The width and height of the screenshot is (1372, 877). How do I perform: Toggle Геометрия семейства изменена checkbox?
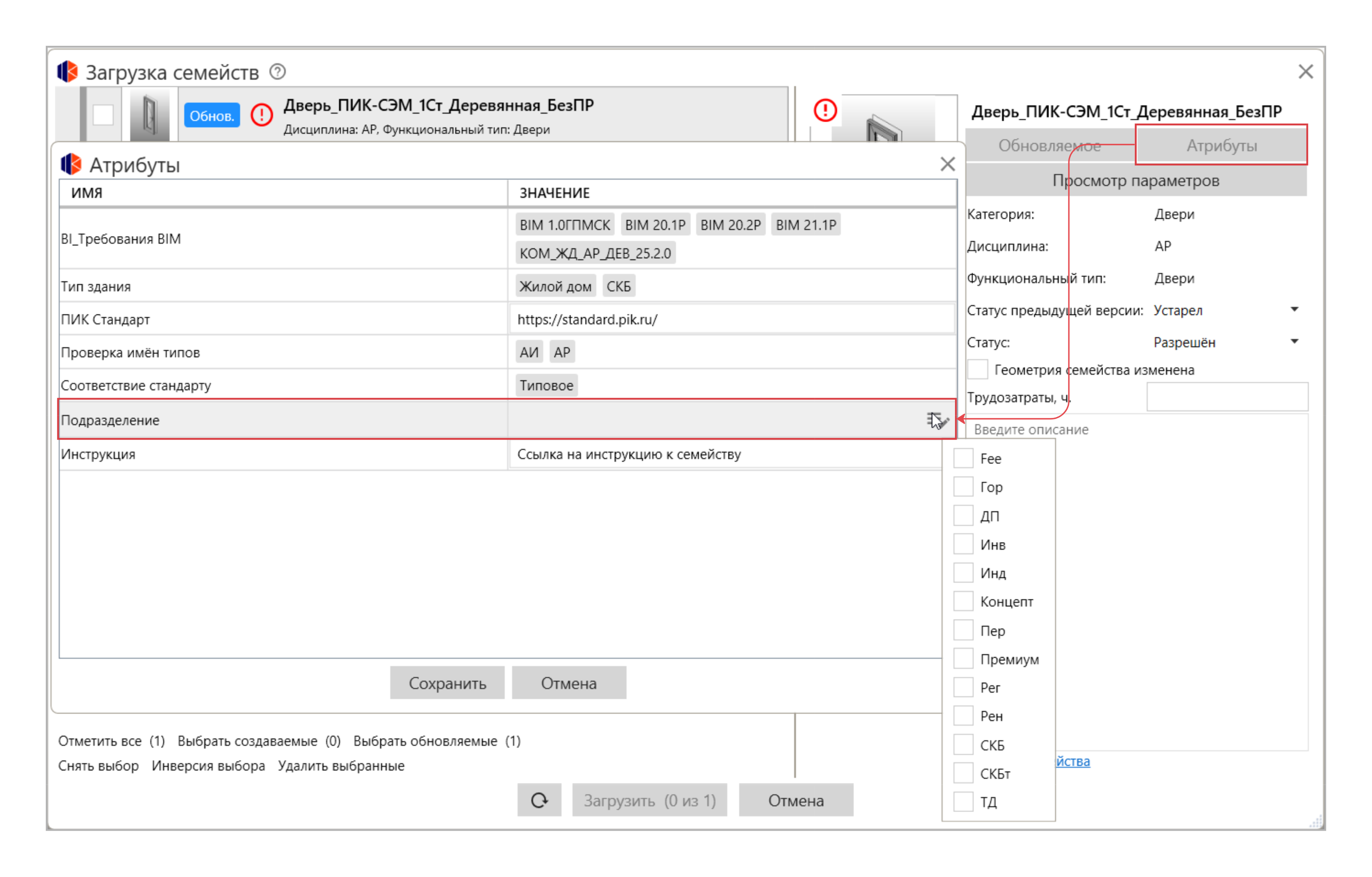coord(978,369)
